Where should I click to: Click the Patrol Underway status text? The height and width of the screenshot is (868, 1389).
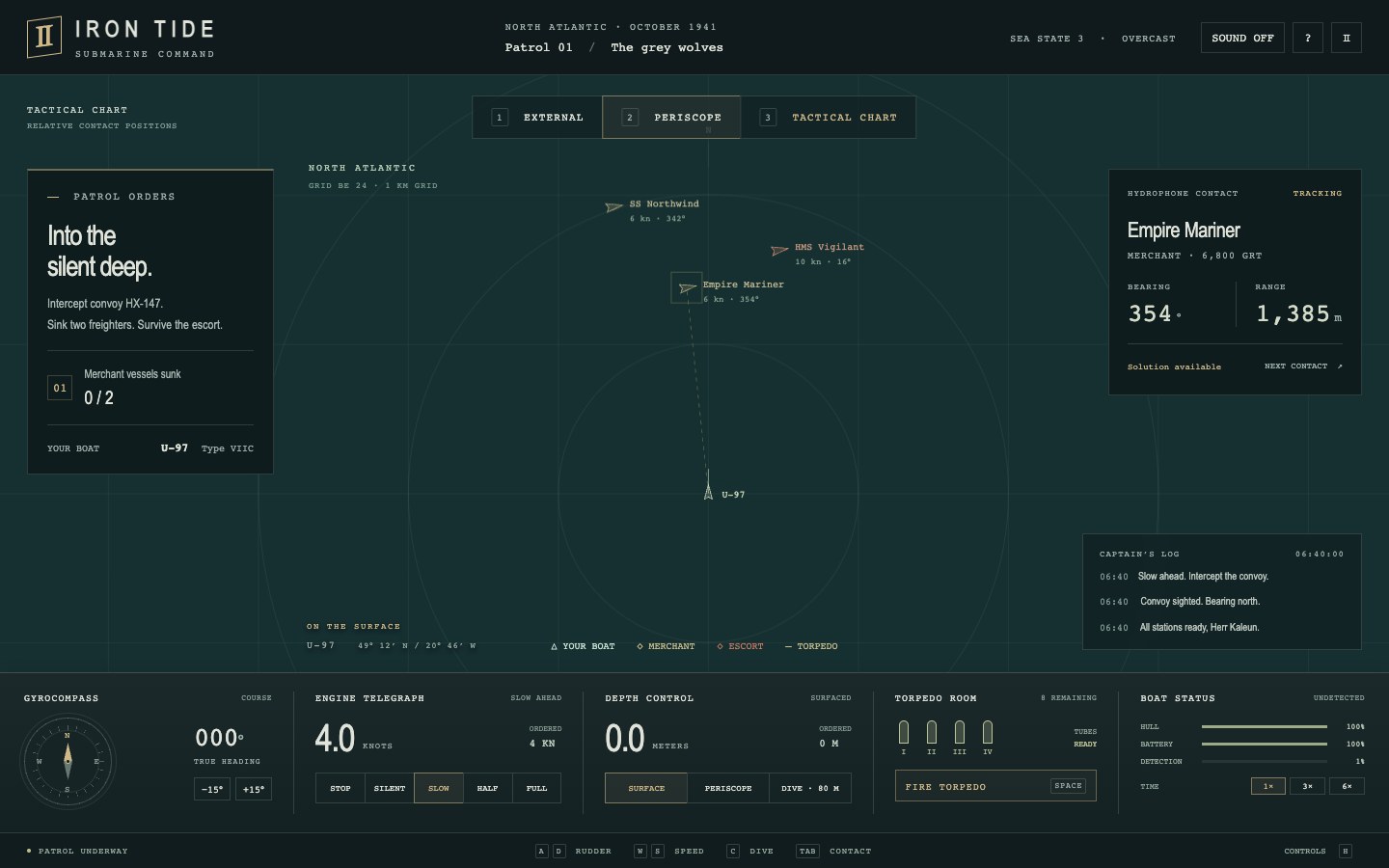coord(83,851)
